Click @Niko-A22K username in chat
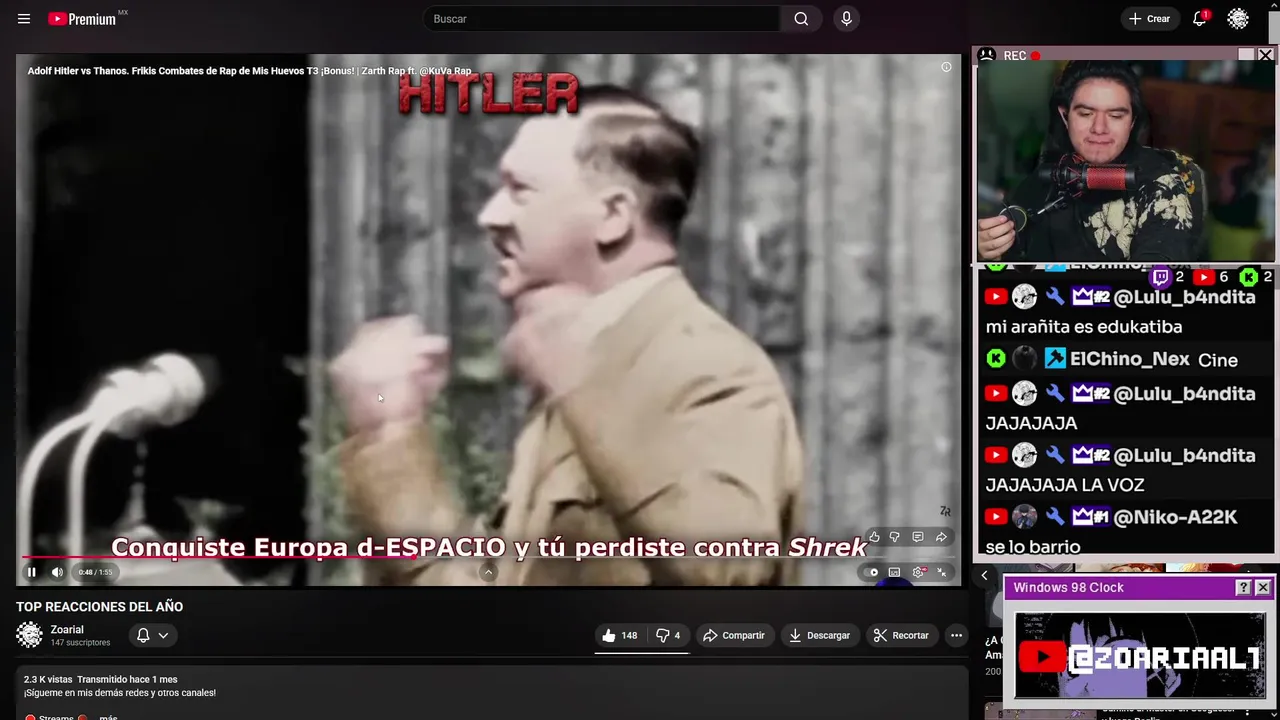The width and height of the screenshot is (1280, 720). pyautogui.click(x=1175, y=517)
